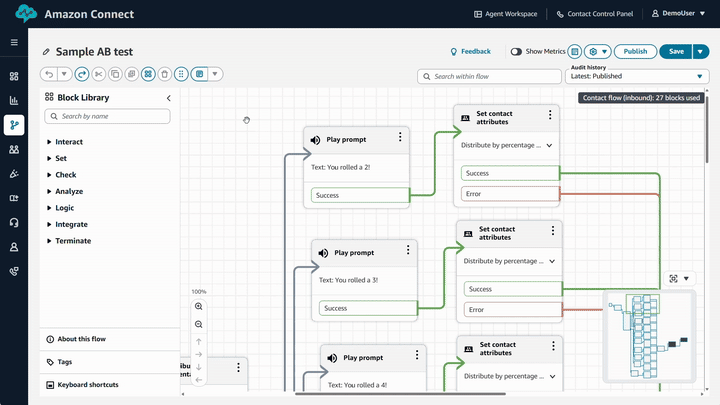Open the Agent Workspace from header
Image resolution: width=720 pixels, height=405 pixels.
point(505,15)
